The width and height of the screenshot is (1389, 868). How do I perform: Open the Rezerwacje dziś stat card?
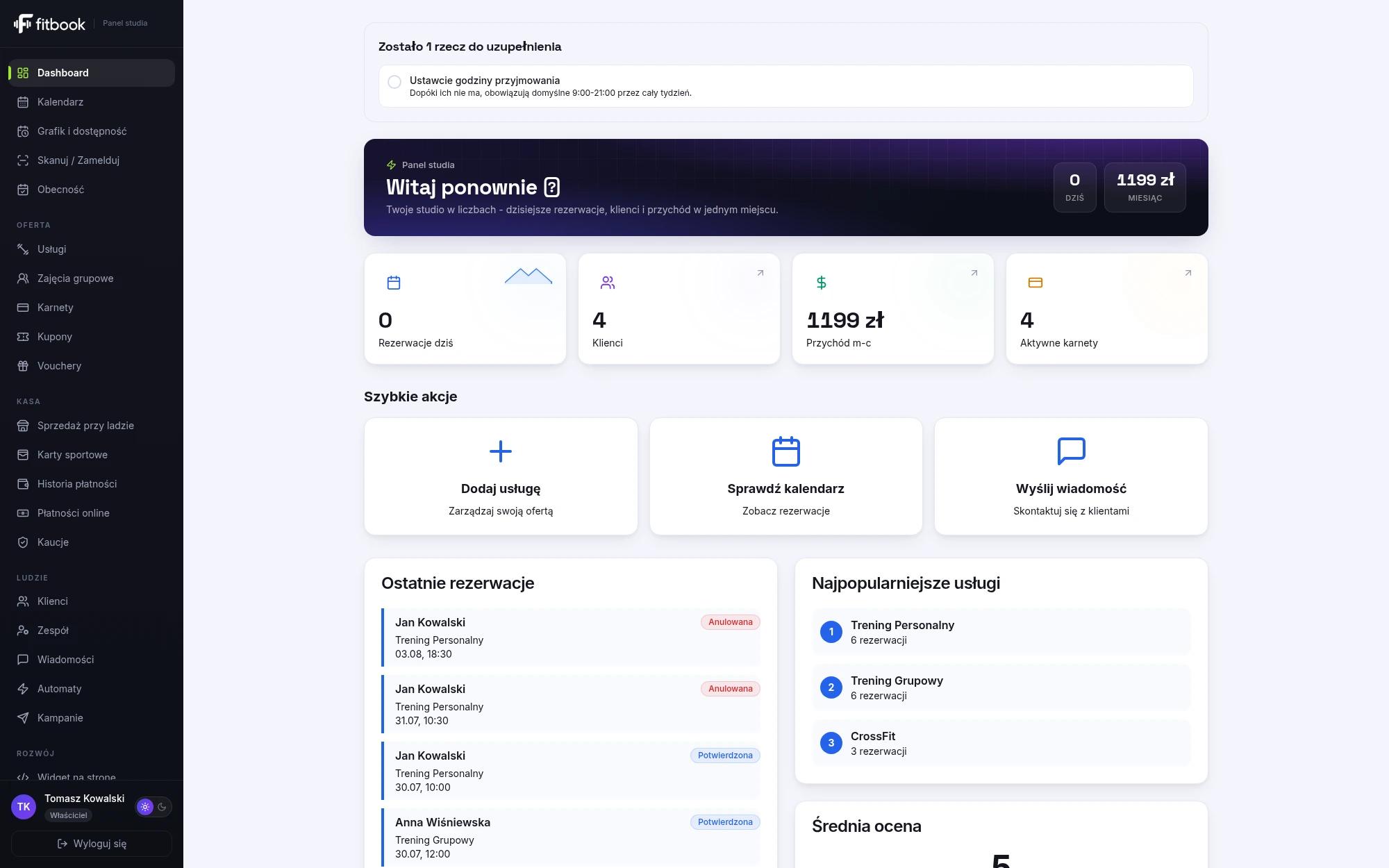tap(465, 308)
